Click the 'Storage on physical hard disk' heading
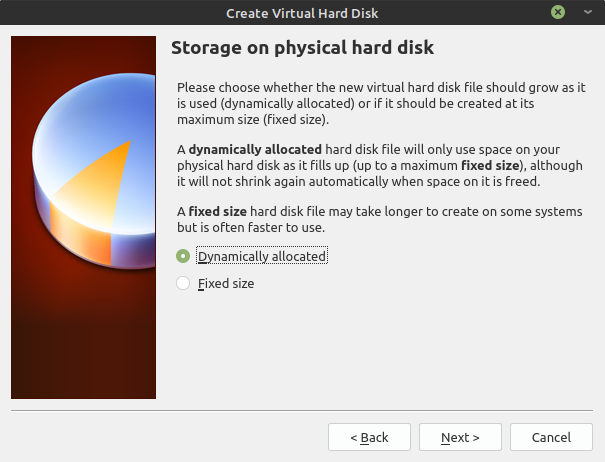 tap(302, 47)
